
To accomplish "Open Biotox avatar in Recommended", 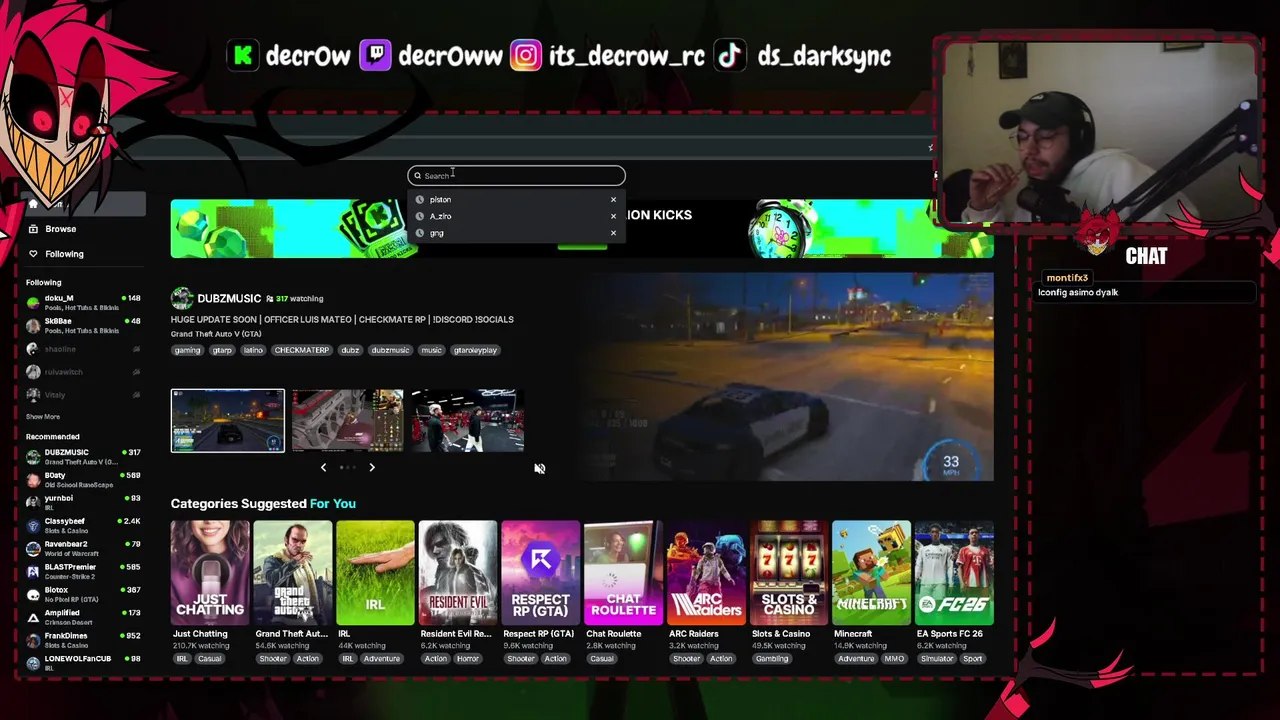I will 33,594.
